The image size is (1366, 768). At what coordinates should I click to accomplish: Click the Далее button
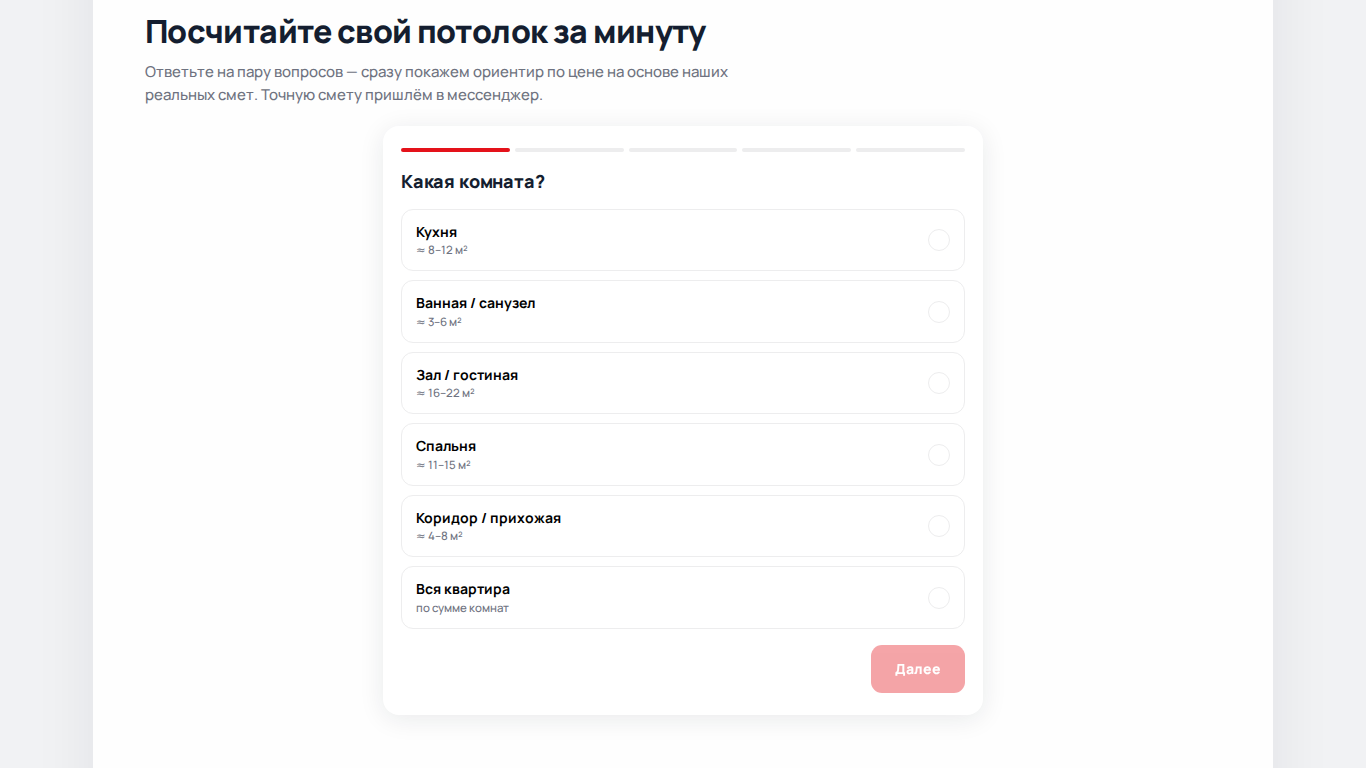point(918,669)
